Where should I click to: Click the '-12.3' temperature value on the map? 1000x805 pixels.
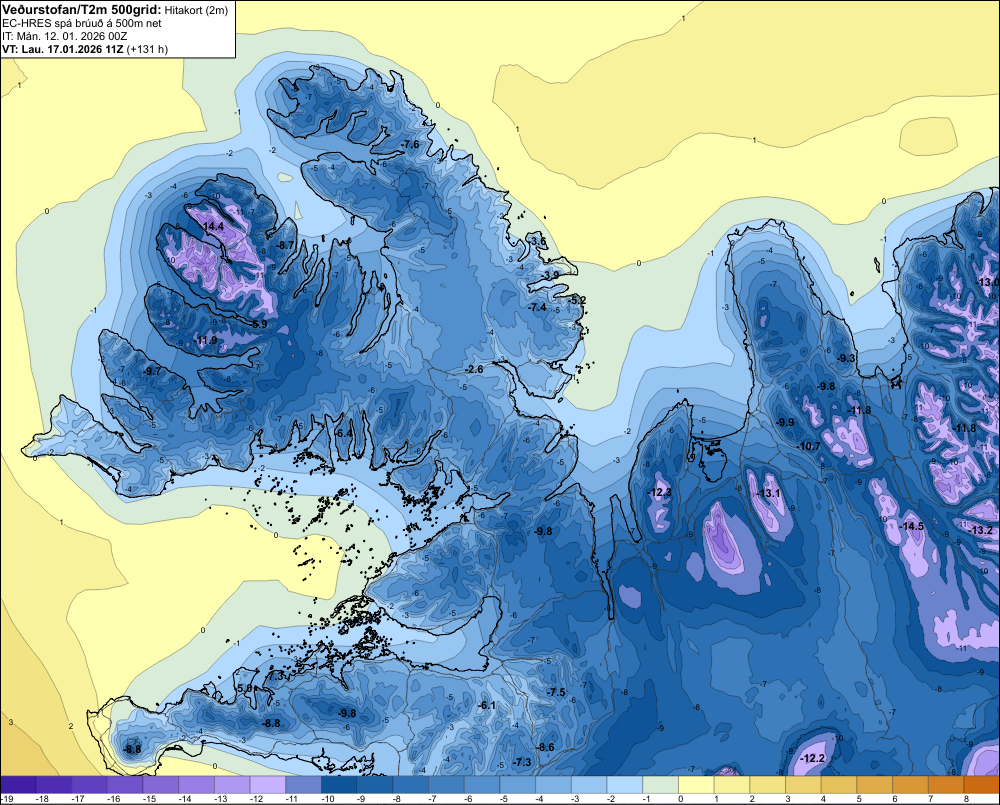[659, 492]
